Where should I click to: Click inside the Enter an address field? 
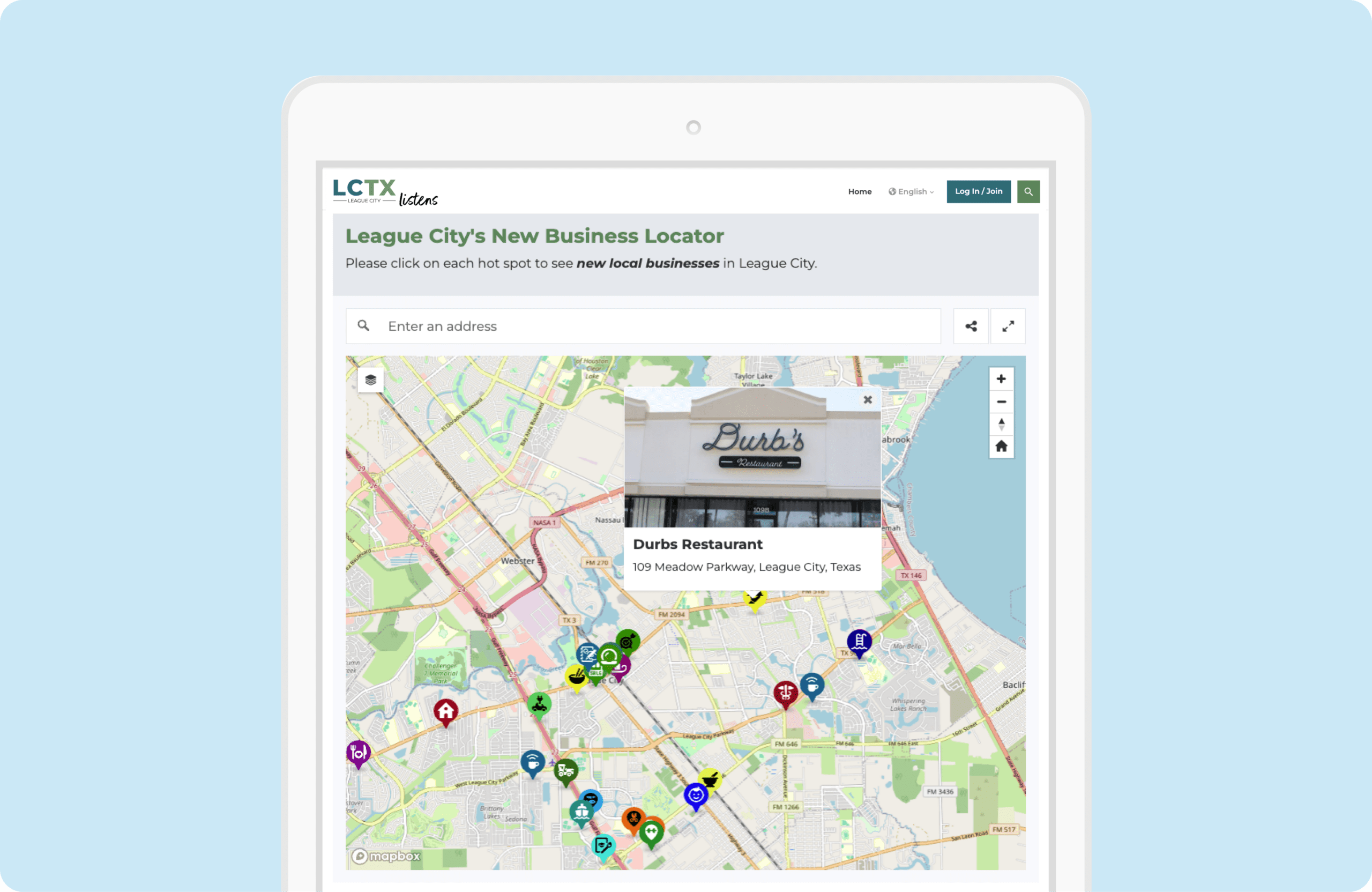(x=634, y=326)
